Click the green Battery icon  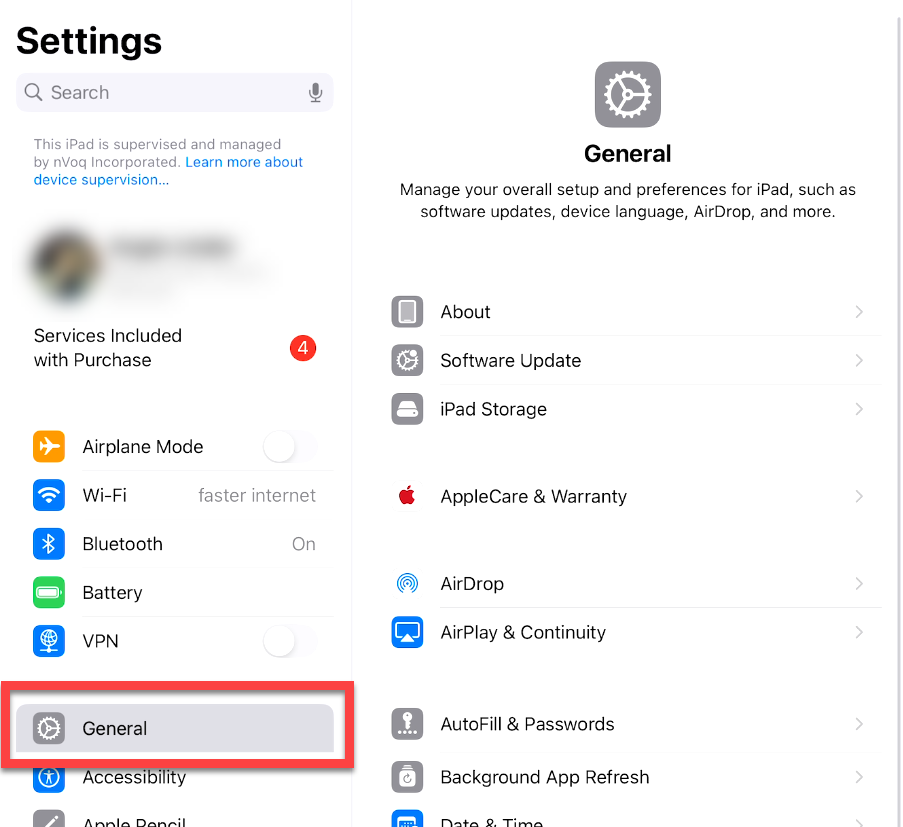click(x=49, y=593)
